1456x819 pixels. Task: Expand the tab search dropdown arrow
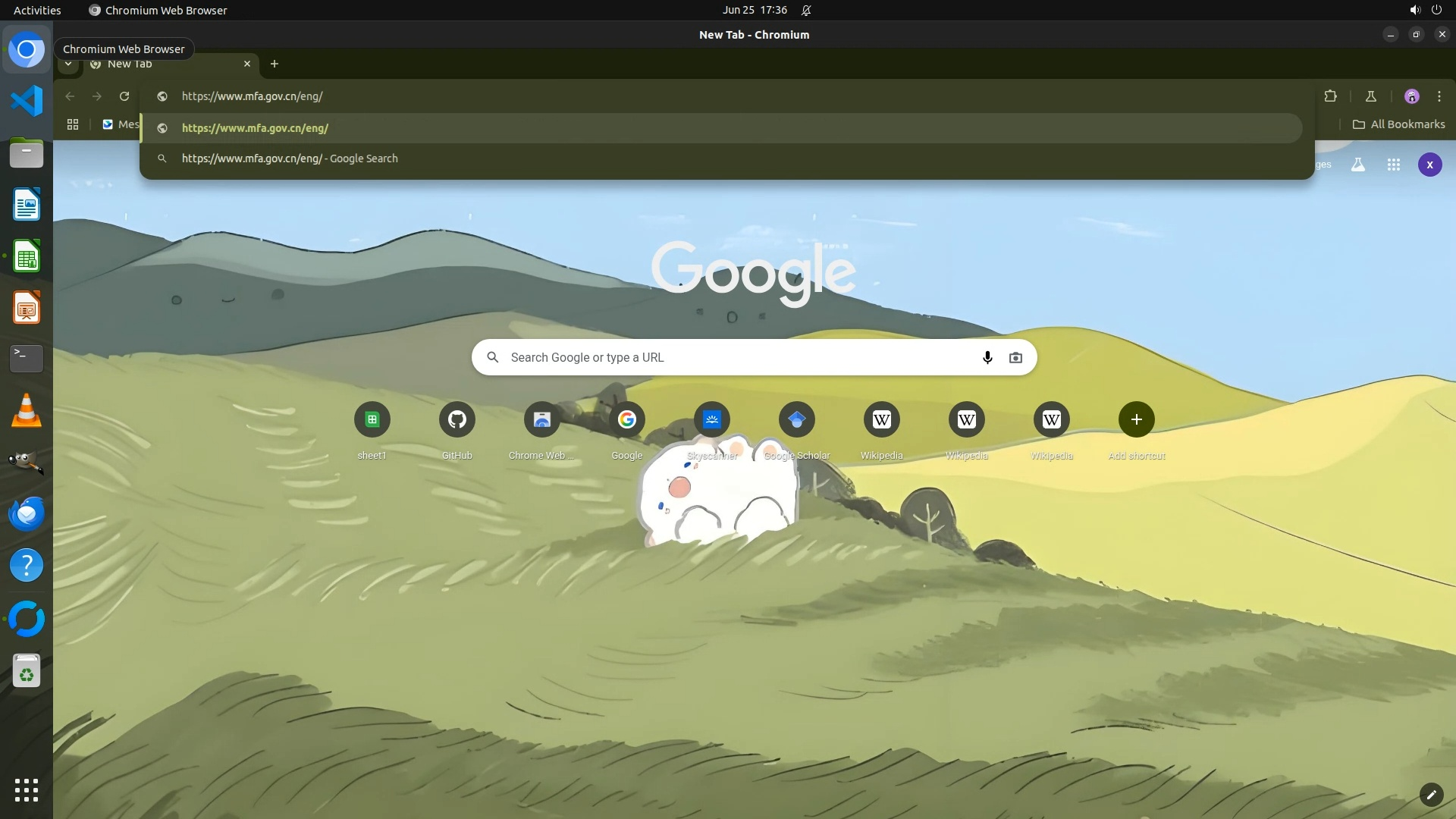(x=68, y=64)
